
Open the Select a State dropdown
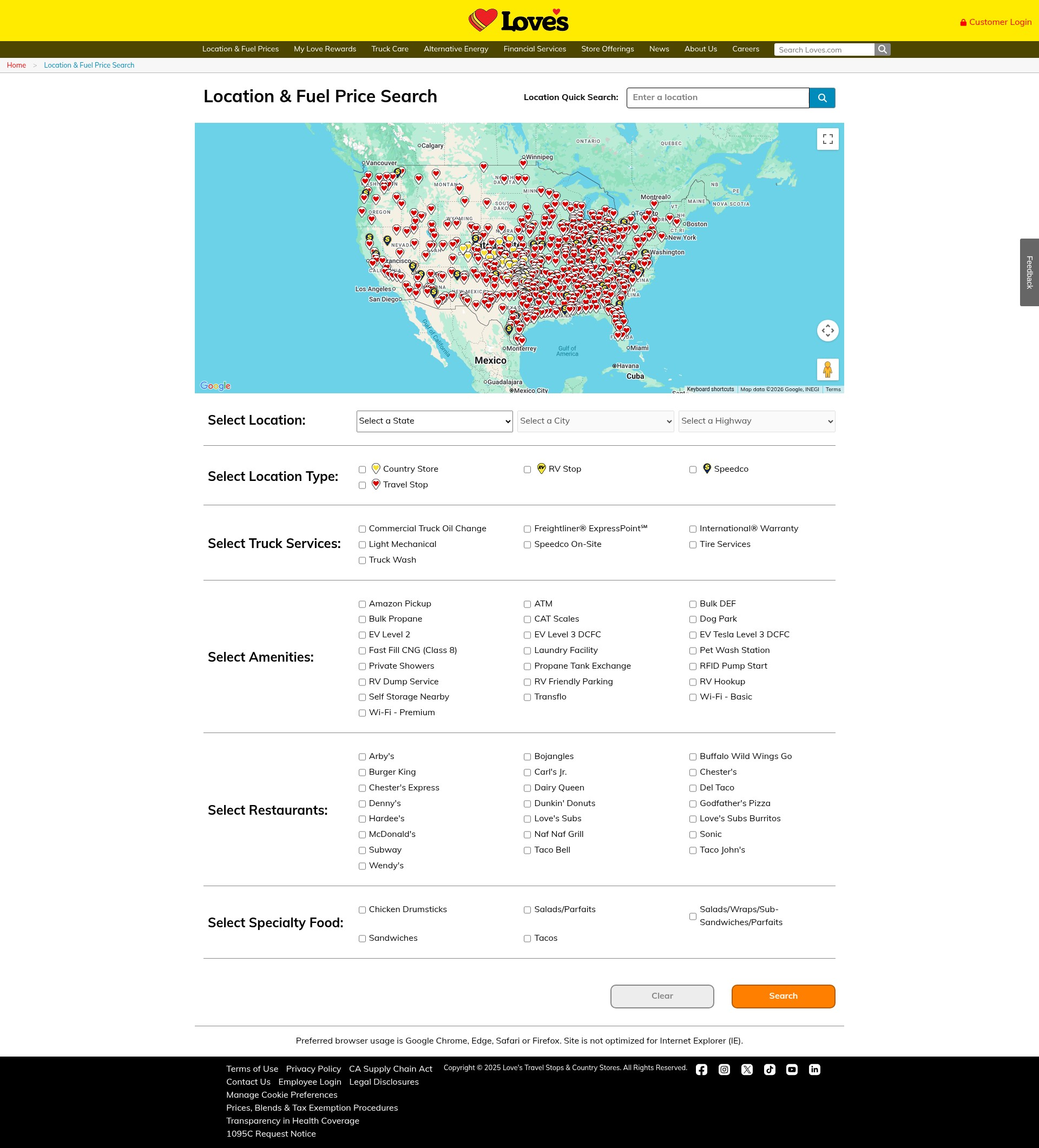pos(435,421)
